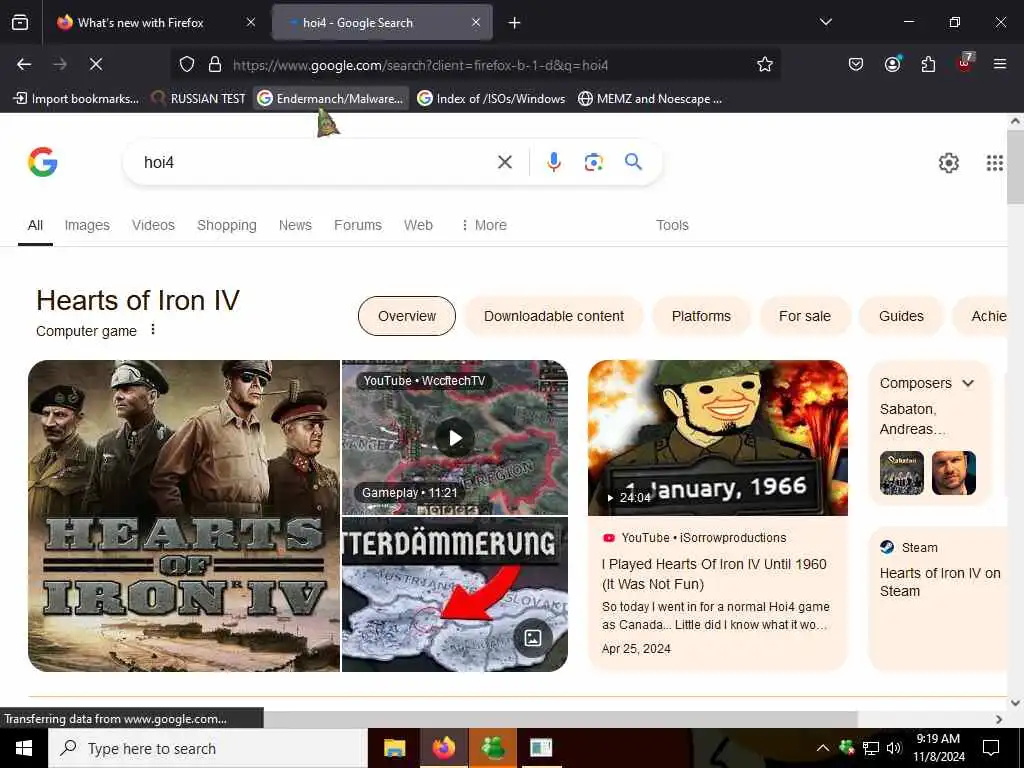1024x768 pixels.
Task: Open the Andreas composer portrait thumbnail
Action: [953, 473]
